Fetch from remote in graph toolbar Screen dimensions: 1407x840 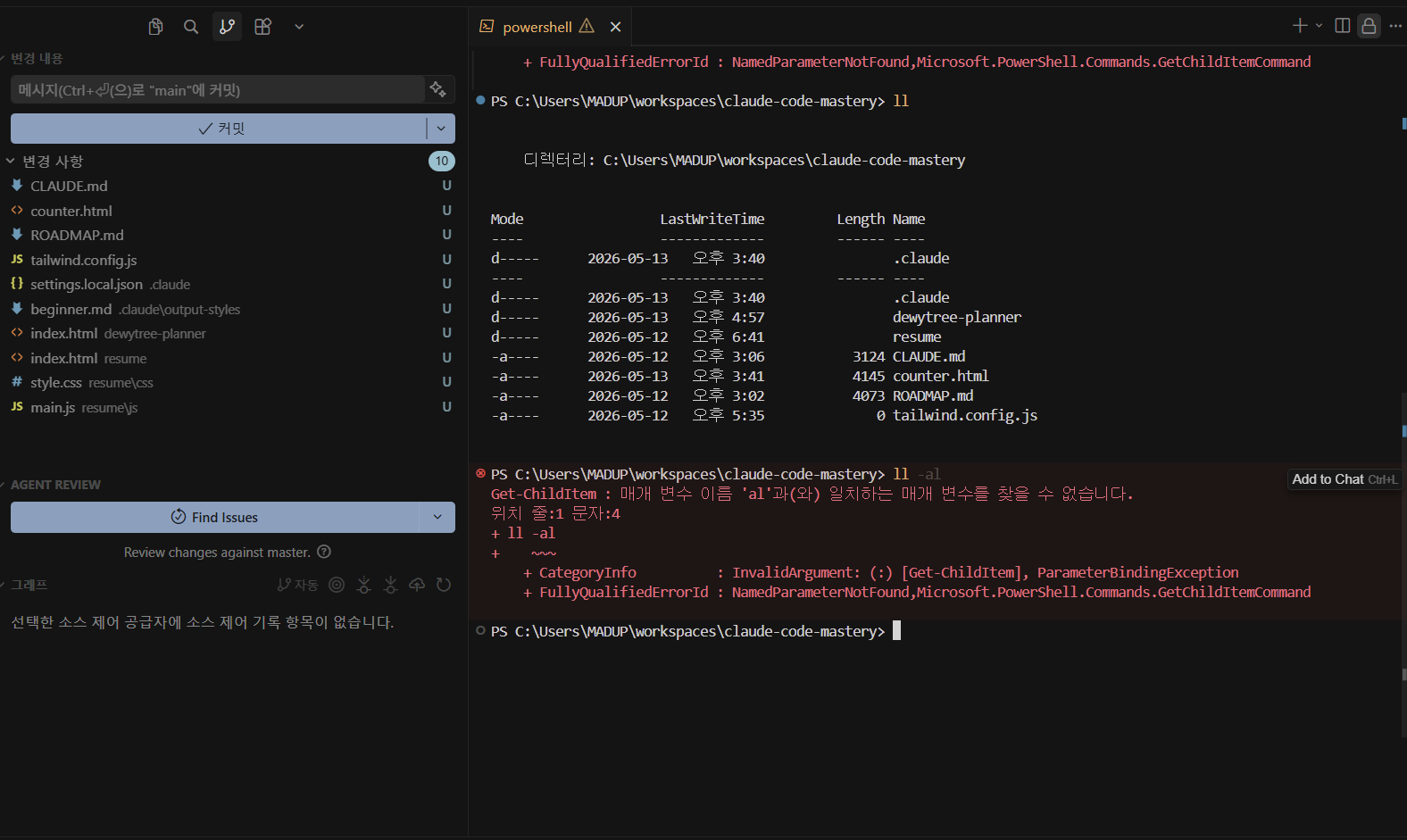[x=363, y=585]
